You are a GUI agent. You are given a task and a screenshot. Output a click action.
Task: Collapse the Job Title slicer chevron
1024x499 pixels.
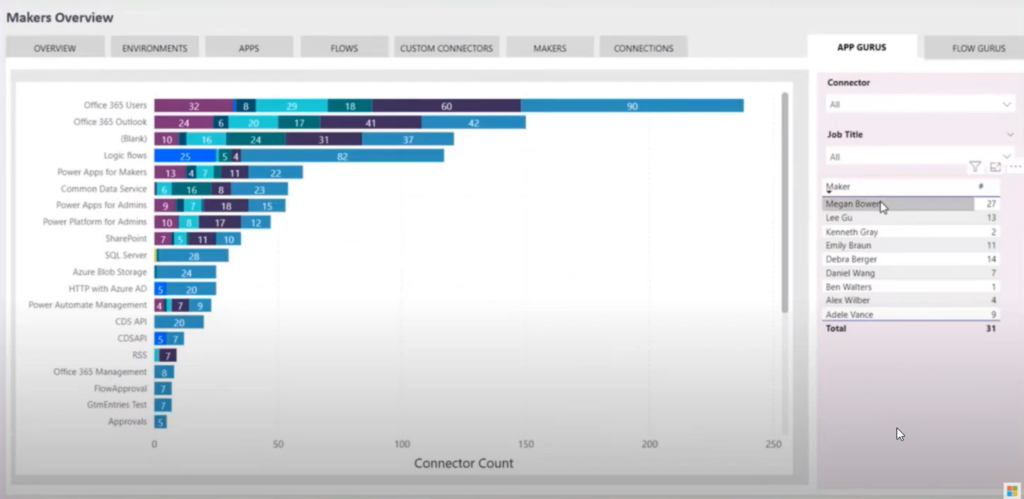pyautogui.click(x=1011, y=135)
